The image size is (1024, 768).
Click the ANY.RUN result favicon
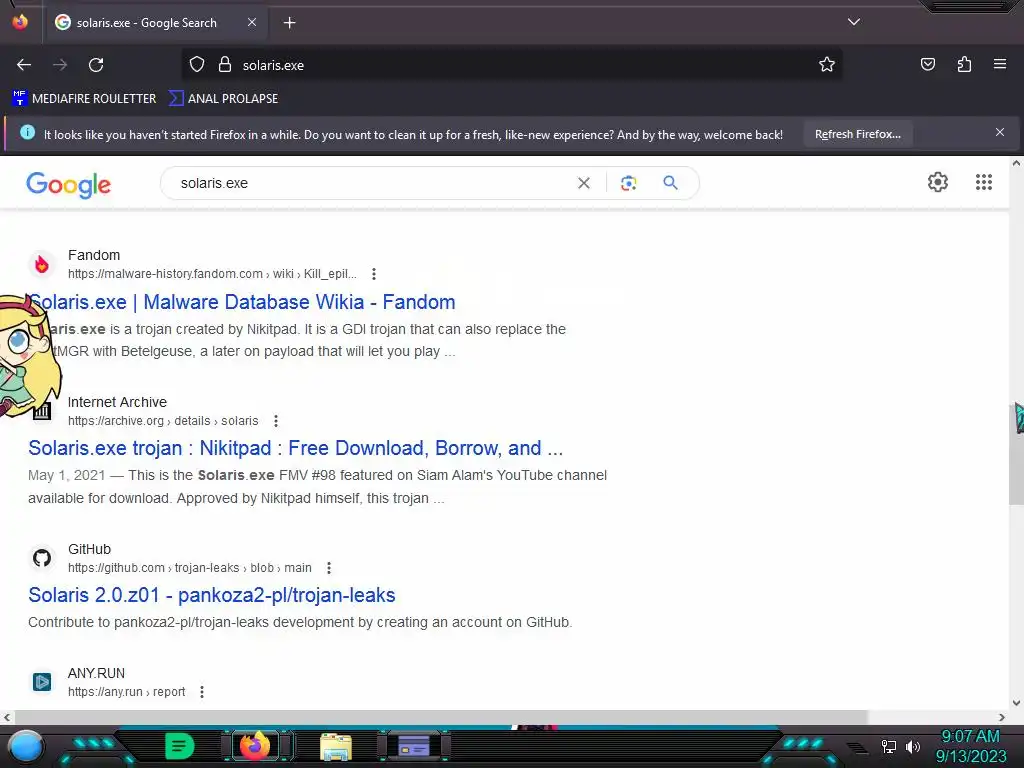pyautogui.click(x=42, y=682)
